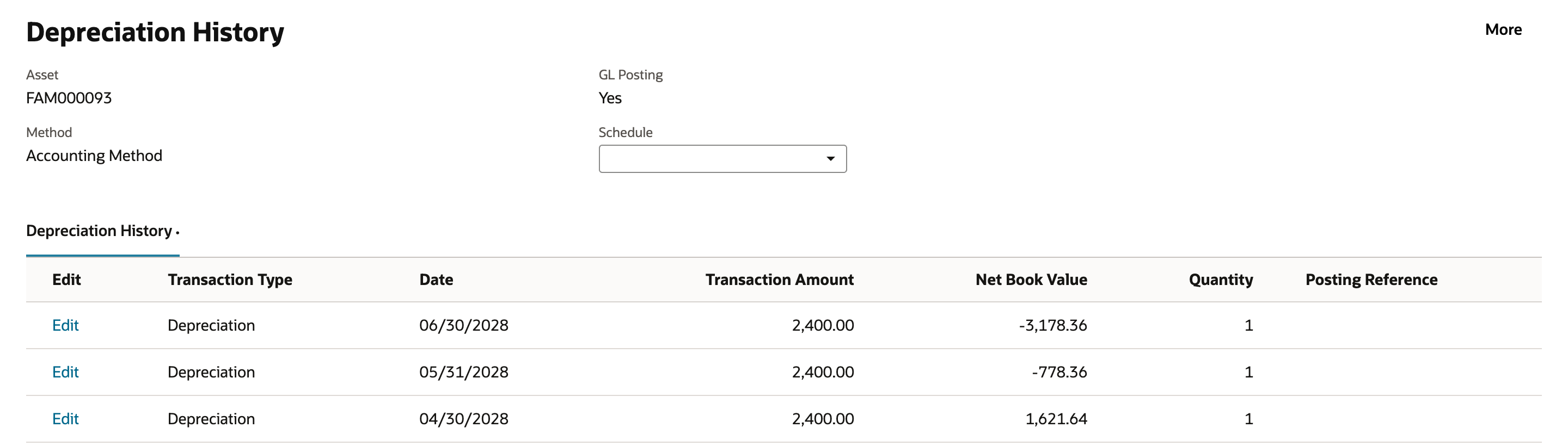
Task: Select asset number FAM000093
Action: pos(69,98)
